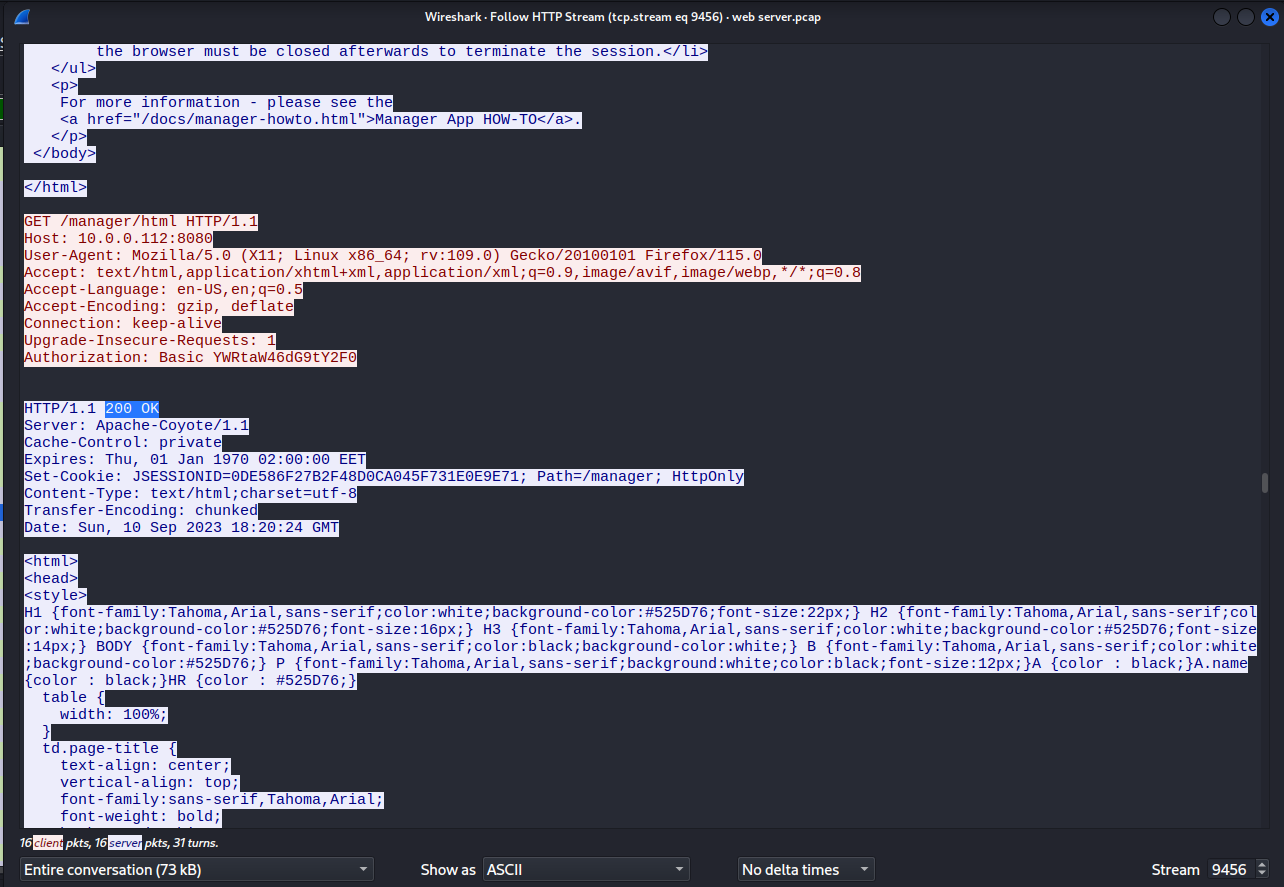Click the <style> tag line

(x=55, y=595)
